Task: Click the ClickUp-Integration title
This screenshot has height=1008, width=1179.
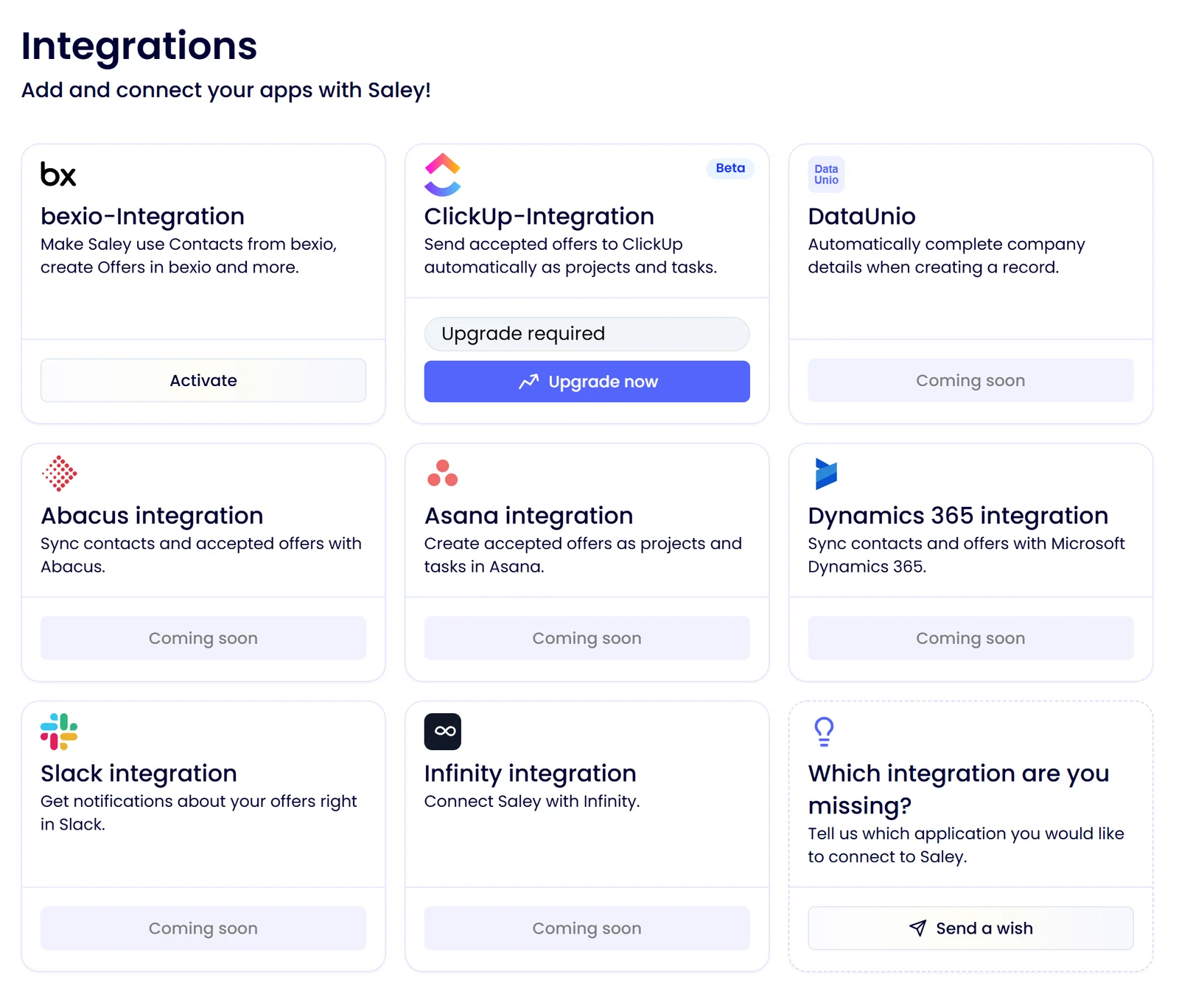Action: coord(539,217)
